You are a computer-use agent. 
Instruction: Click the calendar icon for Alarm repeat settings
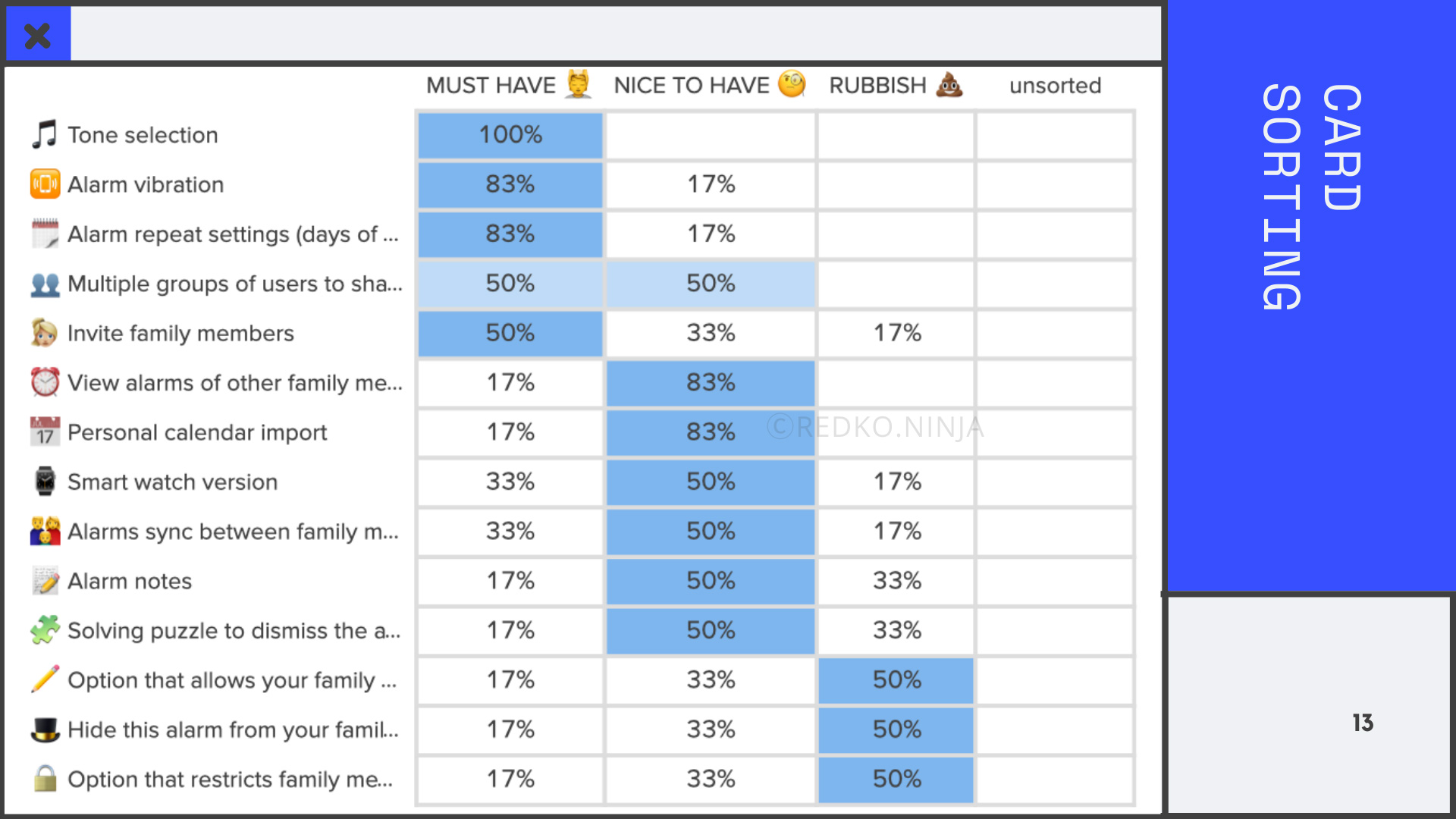click(x=45, y=234)
